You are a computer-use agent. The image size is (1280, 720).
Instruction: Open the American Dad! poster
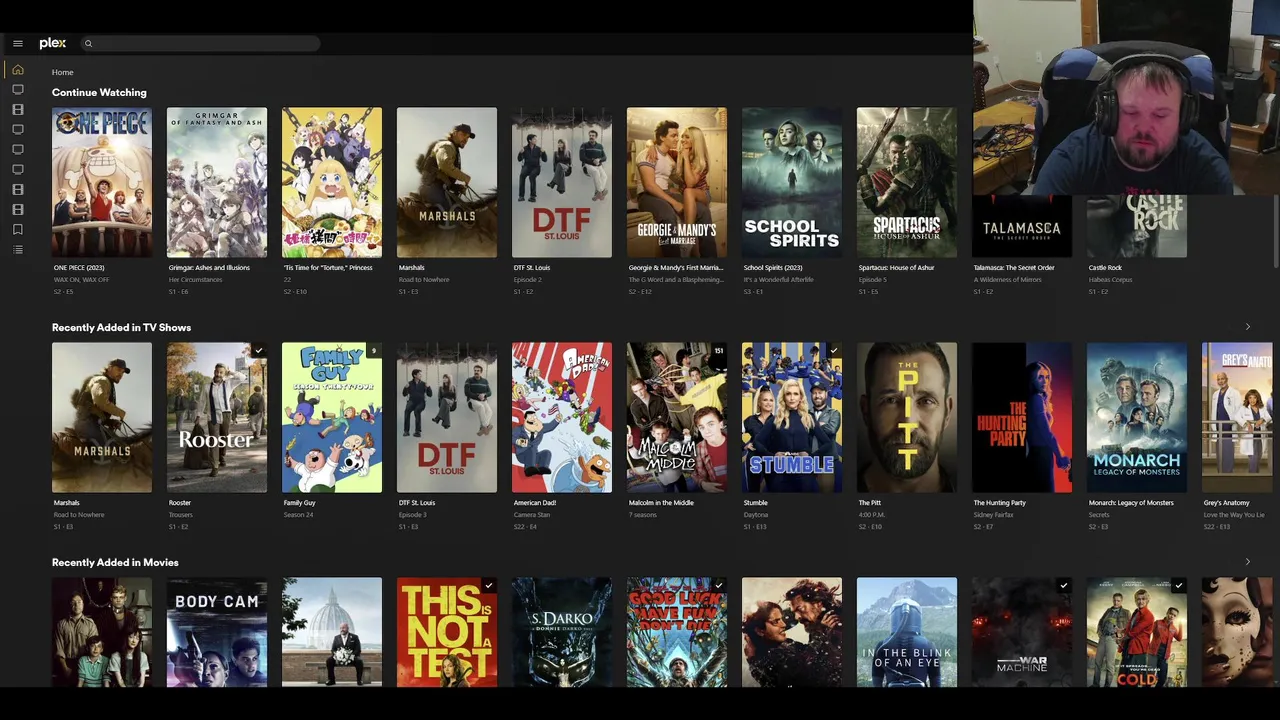coord(562,417)
